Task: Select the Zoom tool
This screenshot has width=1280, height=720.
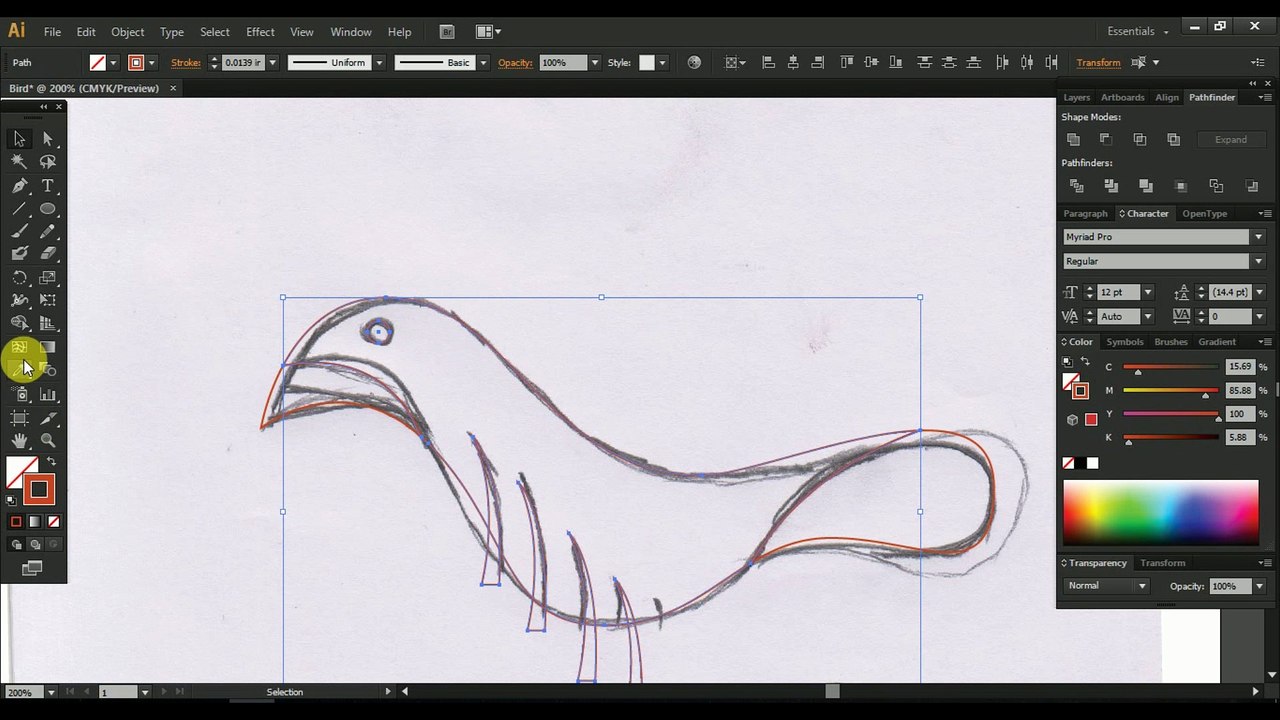Action: pyautogui.click(x=48, y=441)
